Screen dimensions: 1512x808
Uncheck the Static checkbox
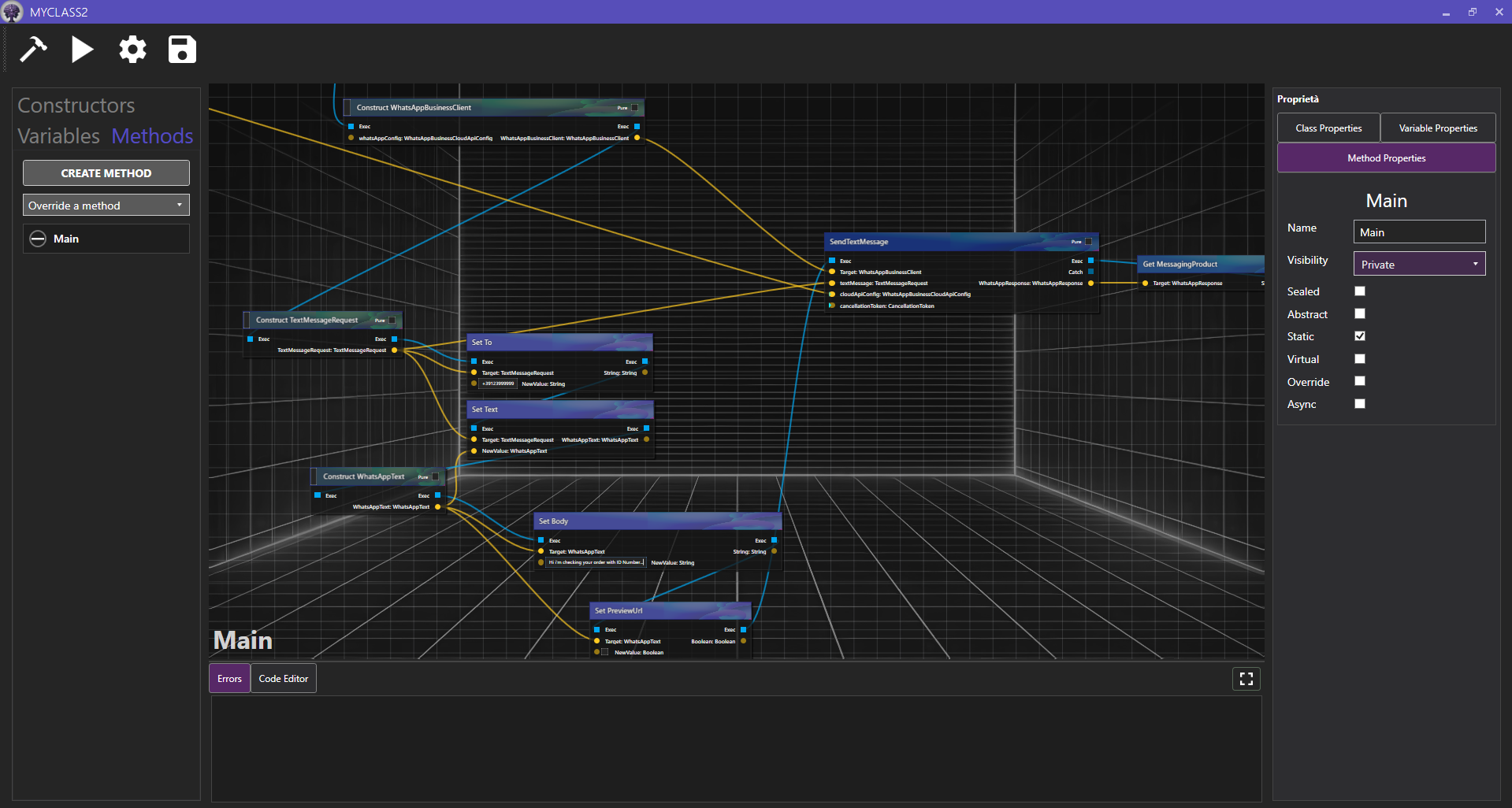(1359, 336)
